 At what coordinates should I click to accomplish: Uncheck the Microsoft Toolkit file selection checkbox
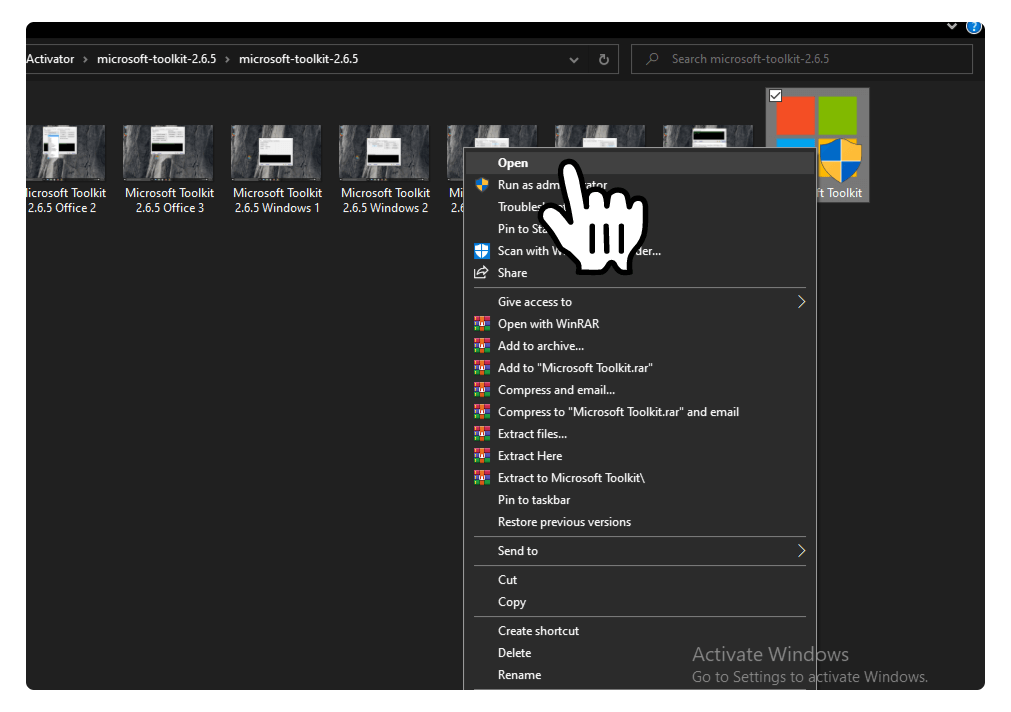[x=776, y=96]
